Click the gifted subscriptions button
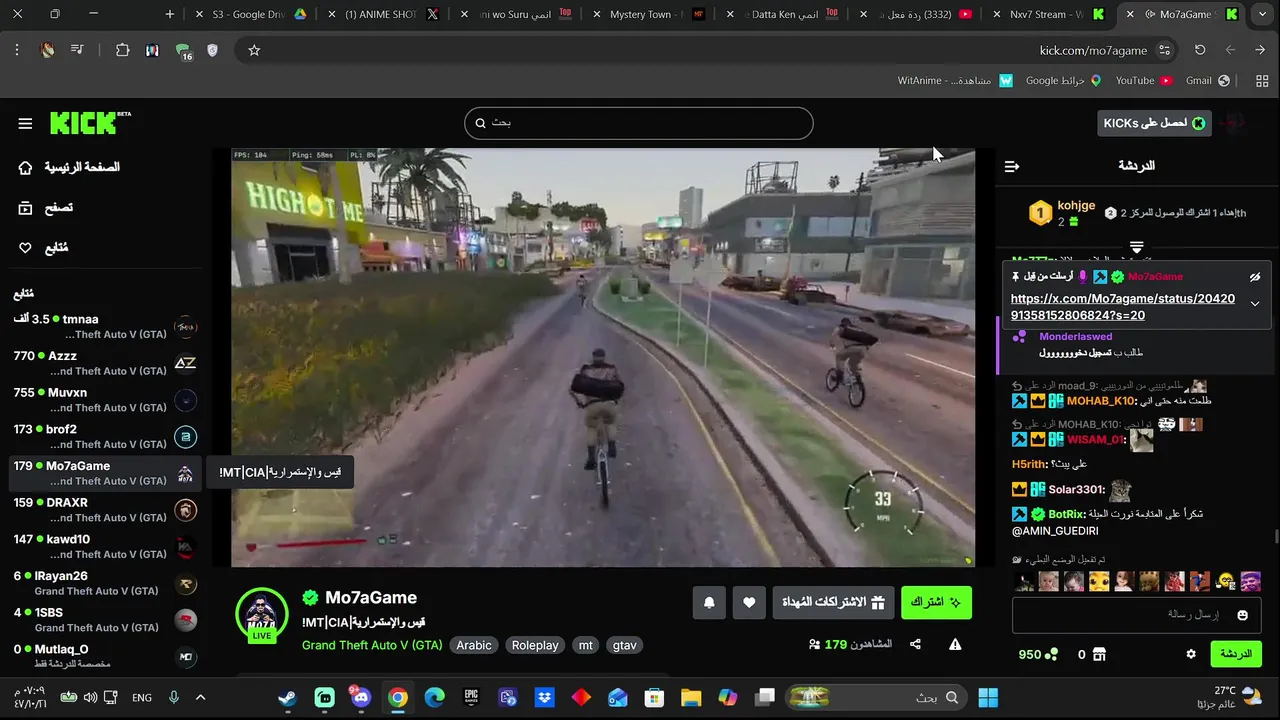1280x720 pixels. click(834, 602)
